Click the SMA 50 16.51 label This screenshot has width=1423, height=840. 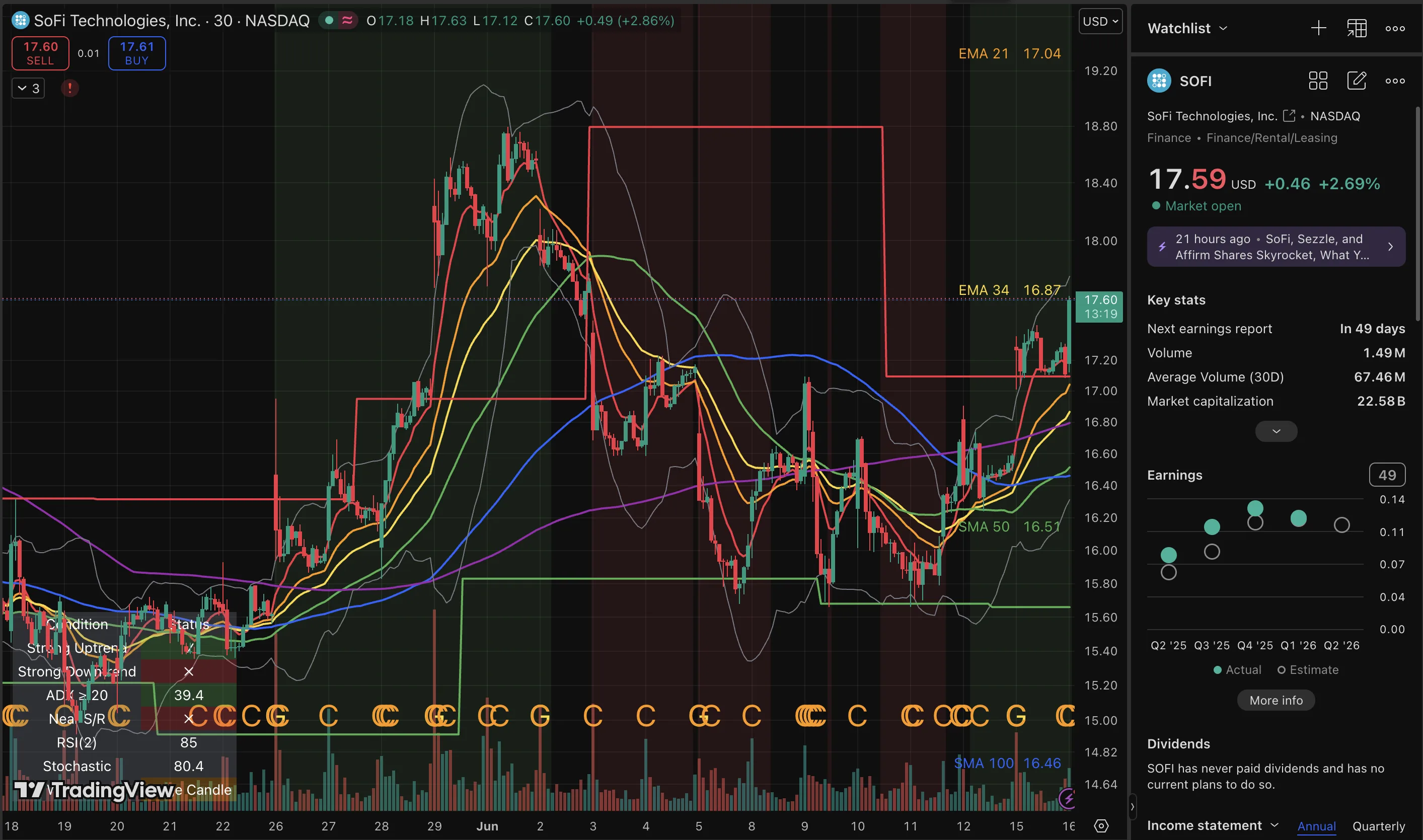coord(1009,526)
